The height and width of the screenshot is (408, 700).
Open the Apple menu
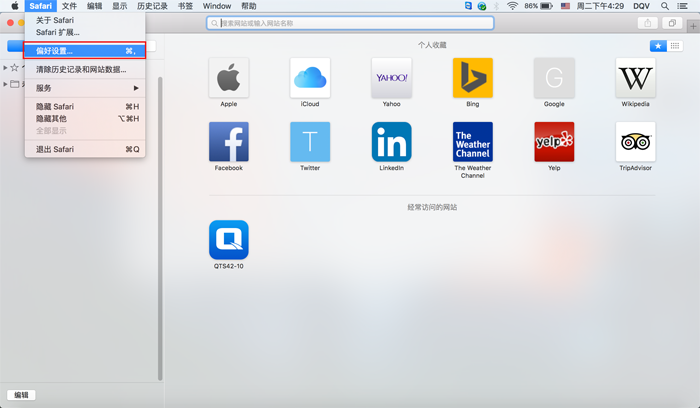(x=15, y=6)
